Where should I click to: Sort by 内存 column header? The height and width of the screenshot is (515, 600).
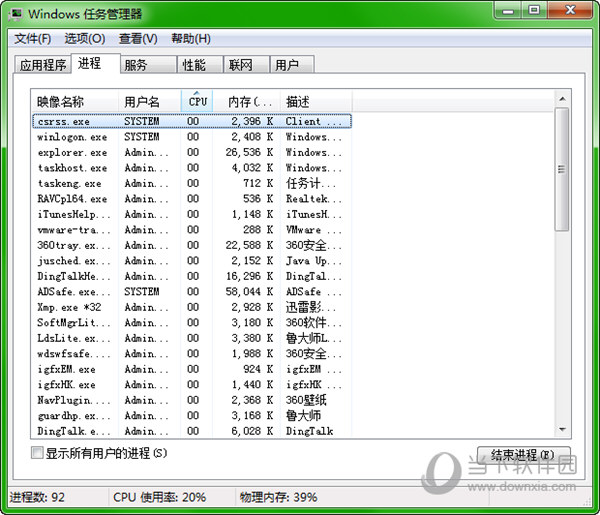pyautogui.click(x=247, y=101)
